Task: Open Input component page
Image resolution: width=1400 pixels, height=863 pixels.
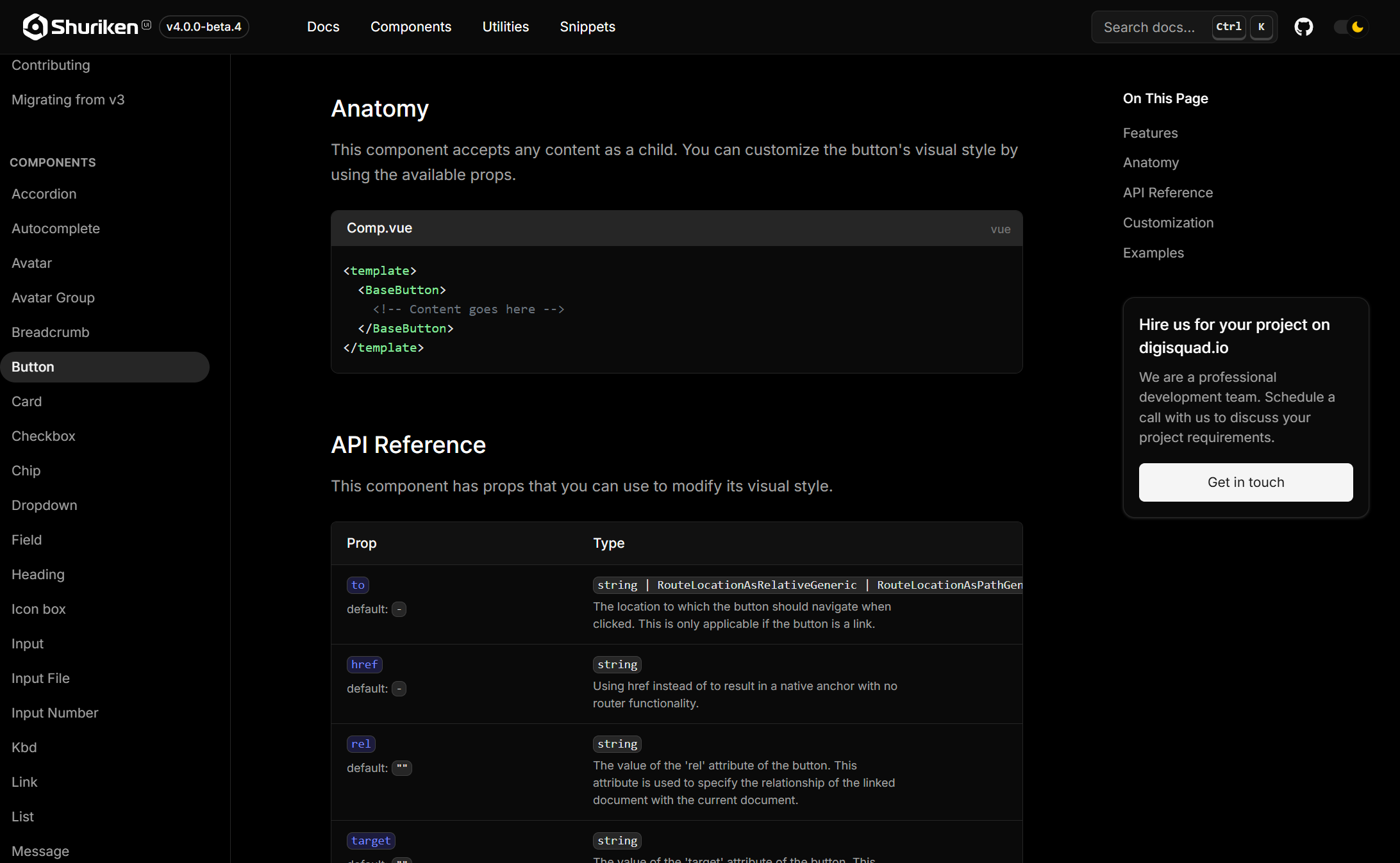Action: 28,644
